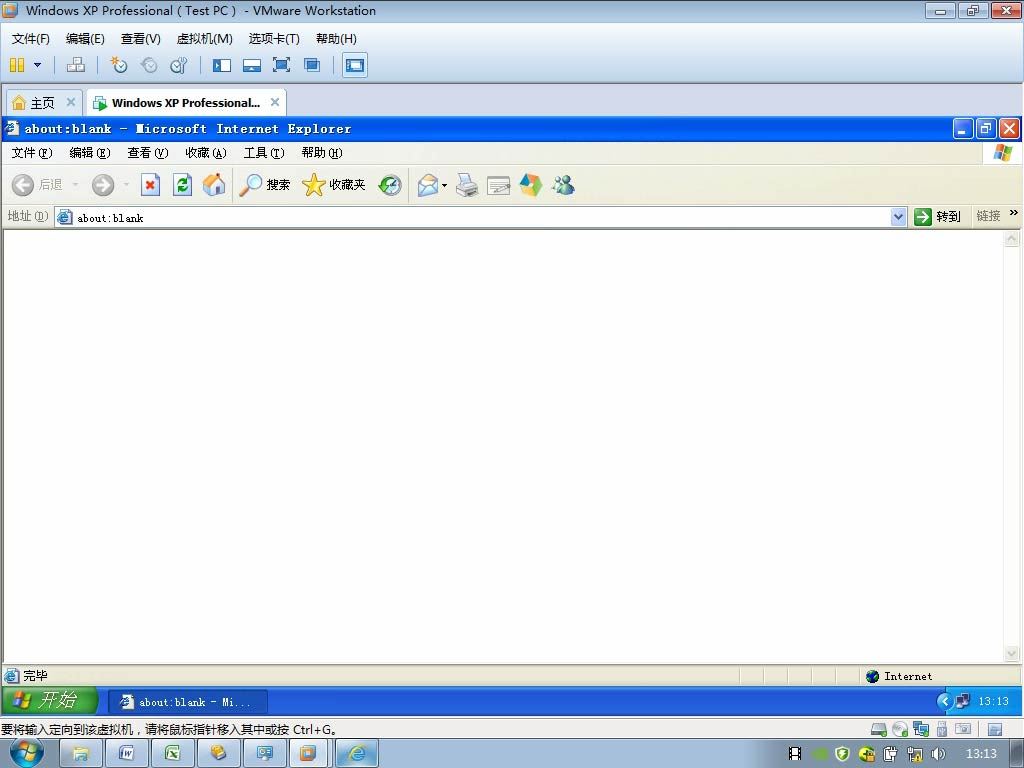Click the IE stop button
Viewport: 1024px width, 768px height.
click(150, 185)
